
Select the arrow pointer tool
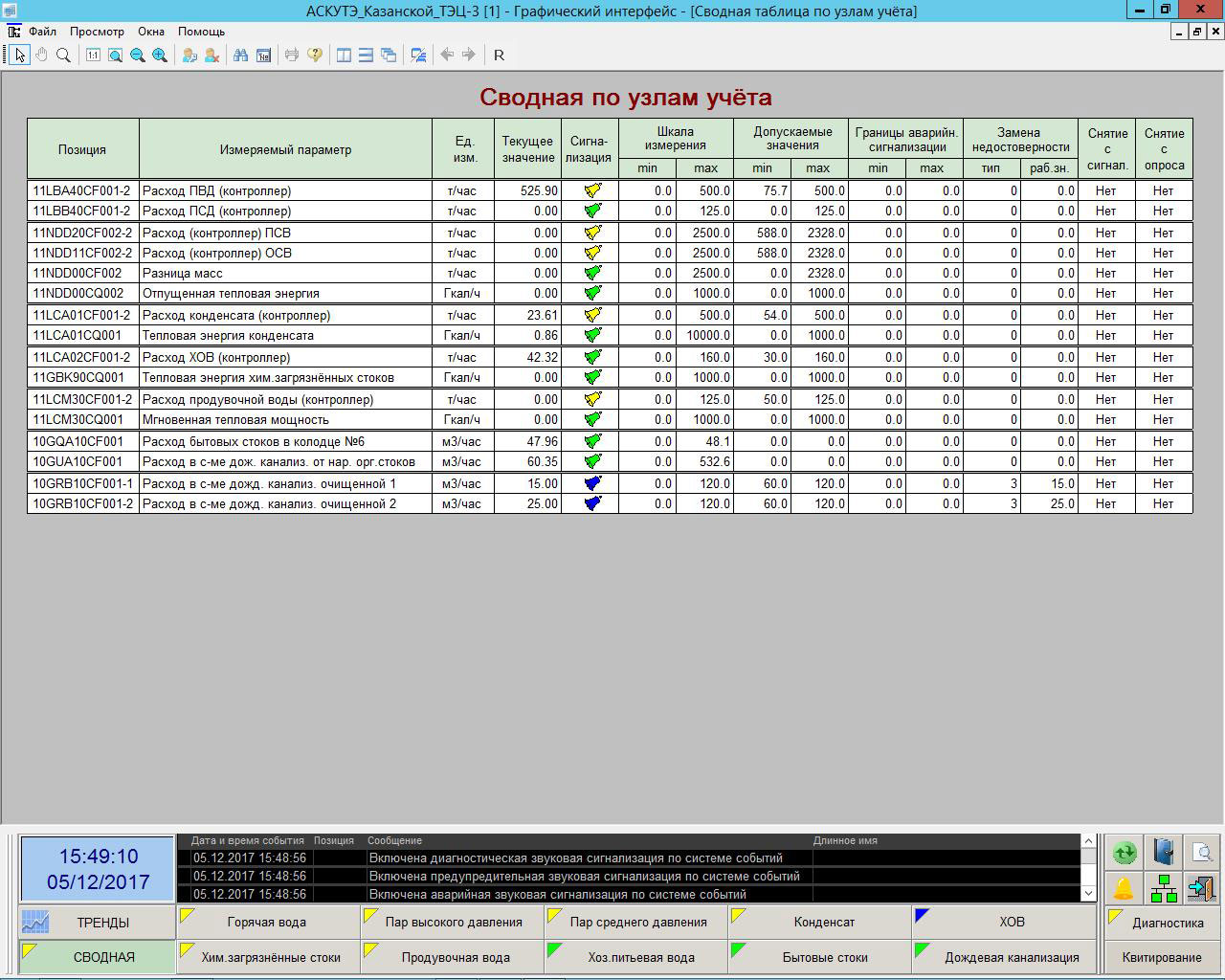pyautogui.click(x=19, y=55)
